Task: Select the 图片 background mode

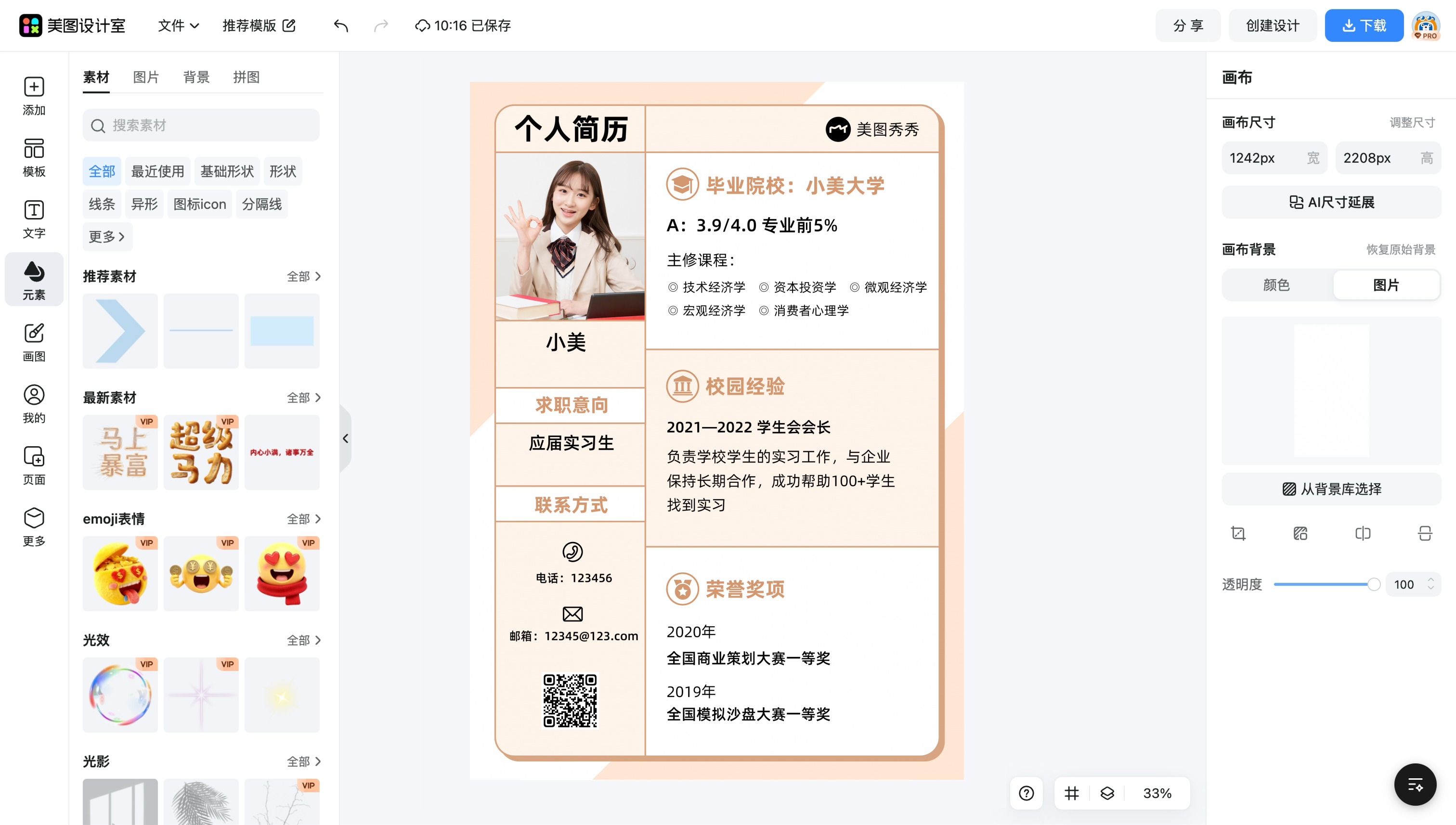Action: (x=1386, y=285)
